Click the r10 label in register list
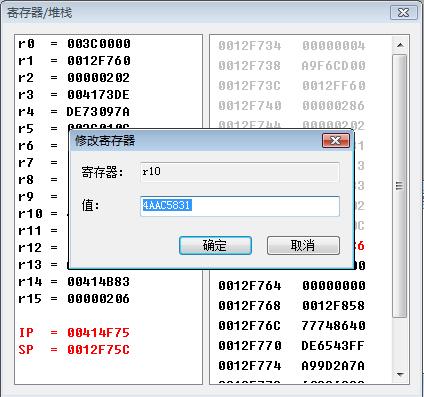Viewport: 424px width, 397px height. point(30,214)
